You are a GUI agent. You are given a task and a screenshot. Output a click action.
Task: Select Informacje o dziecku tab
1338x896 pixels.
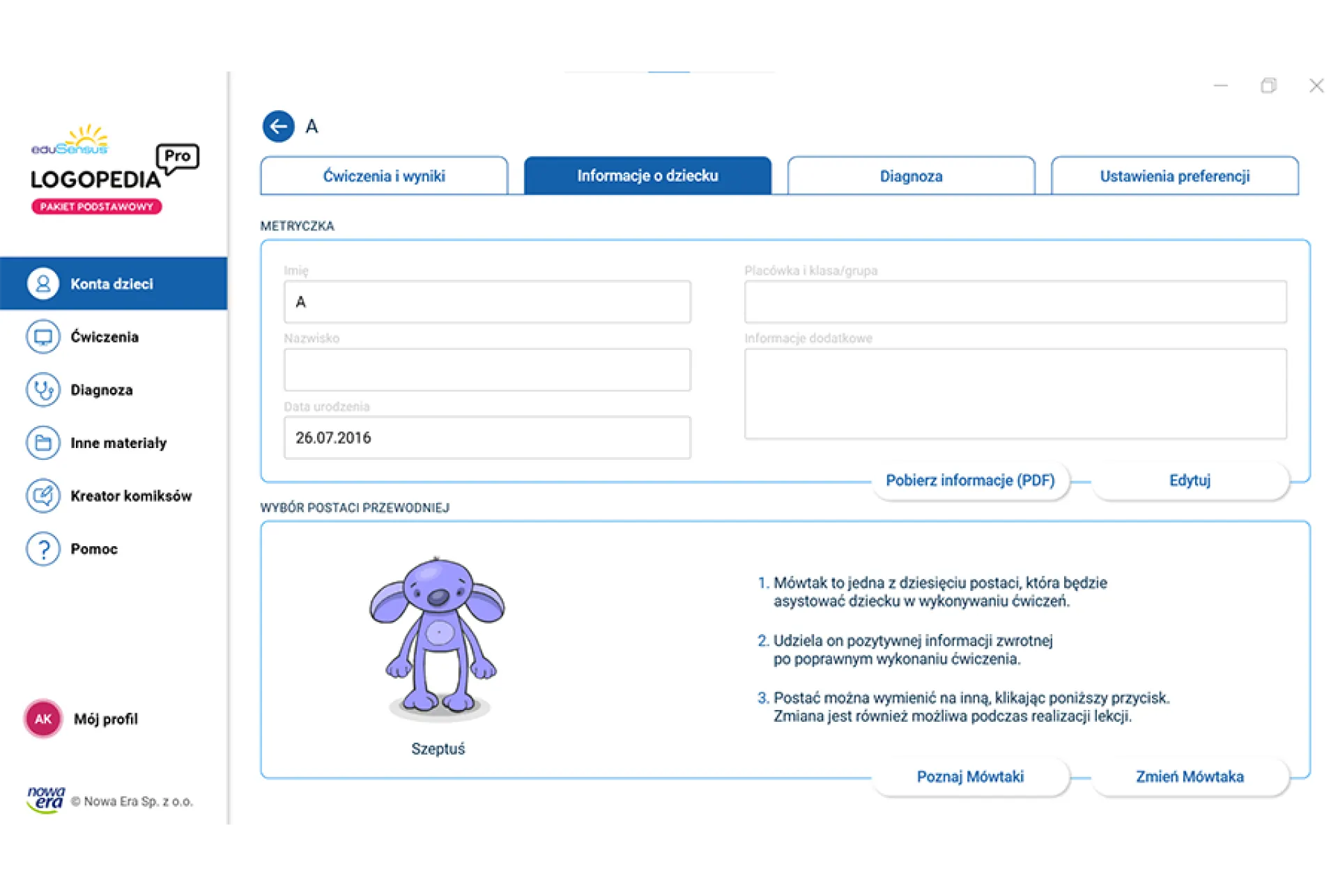(647, 176)
